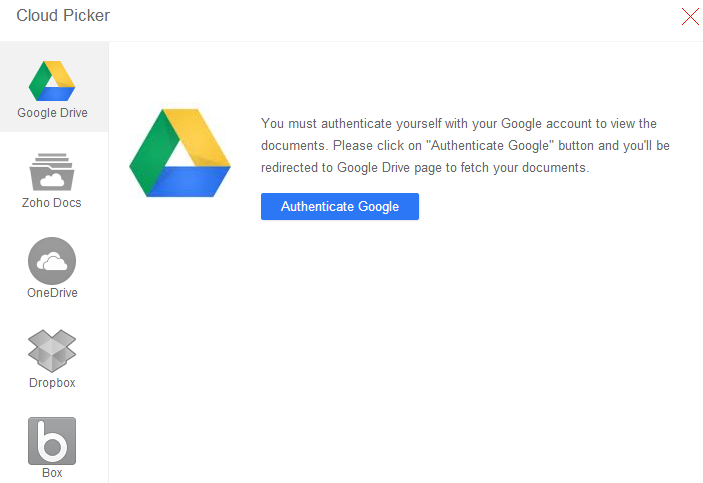Click the authentication instructions paragraph
Viewport: 703px width, 483px height.
point(460,146)
